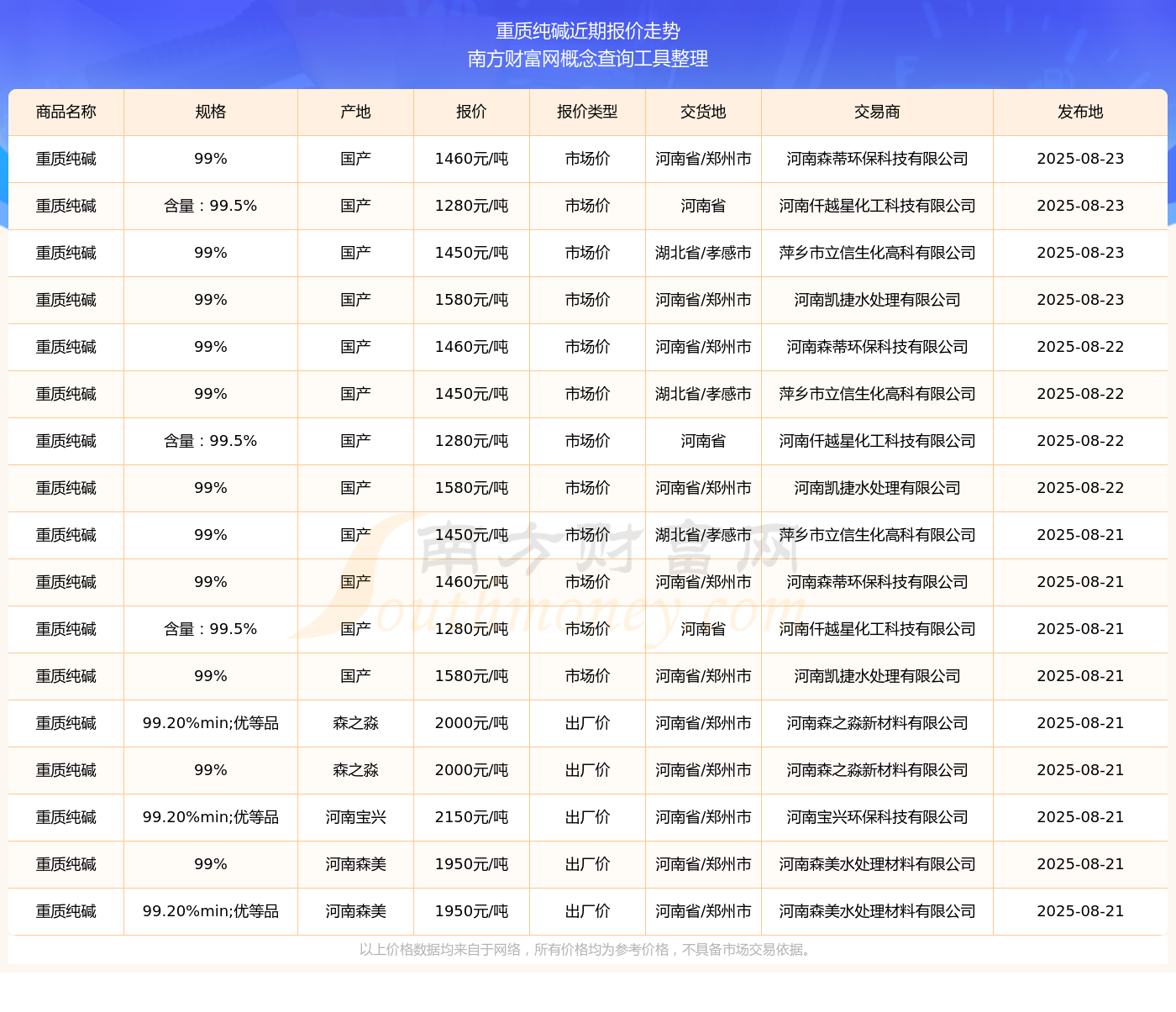This screenshot has width=1176, height=1012.
Task: Click 1450元/吨 price dated 2025-08-22
Action: point(472,394)
